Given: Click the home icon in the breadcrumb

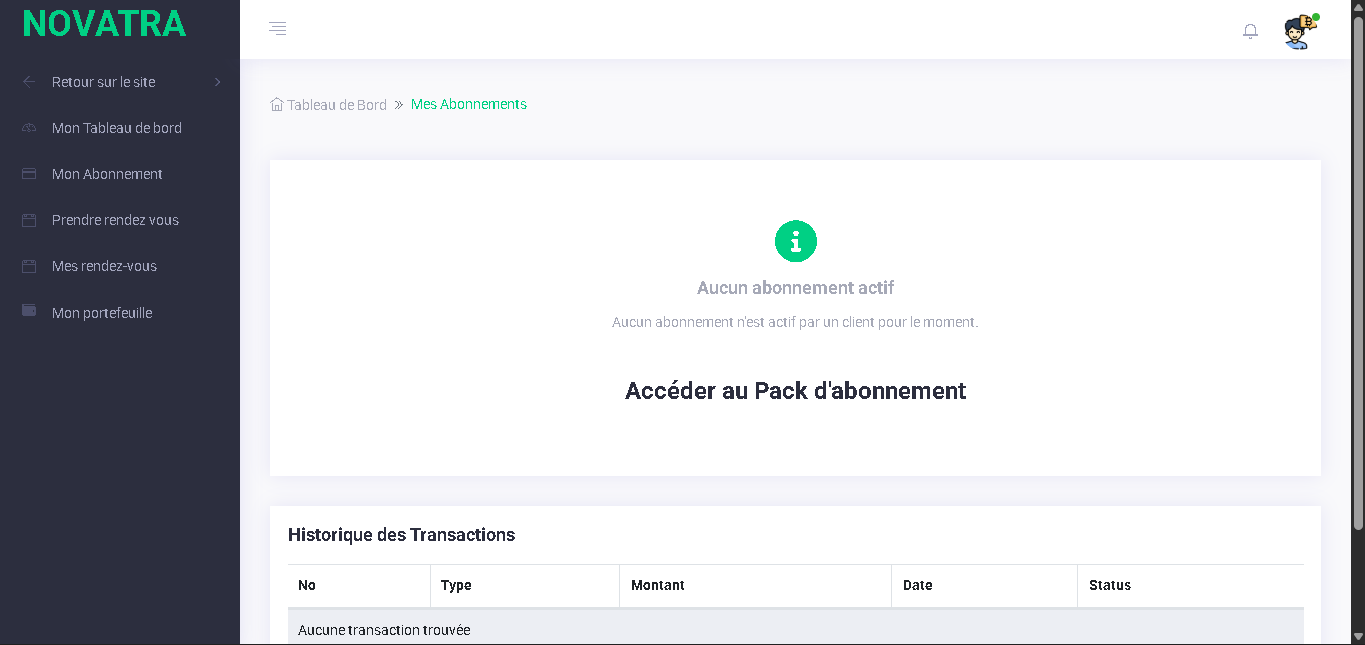Looking at the screenshot, I should click(277, 104).
